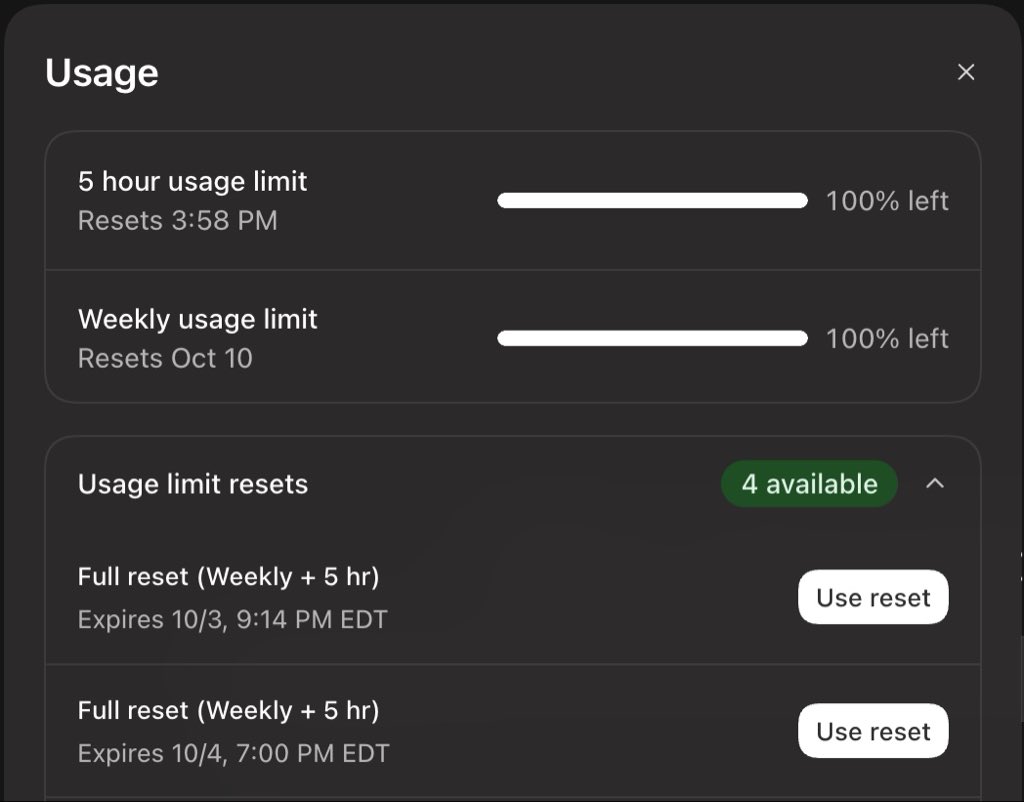Screen dimensions: 1024x802
Task: Click 100% left next to Weekly limit
Action: 887,338
